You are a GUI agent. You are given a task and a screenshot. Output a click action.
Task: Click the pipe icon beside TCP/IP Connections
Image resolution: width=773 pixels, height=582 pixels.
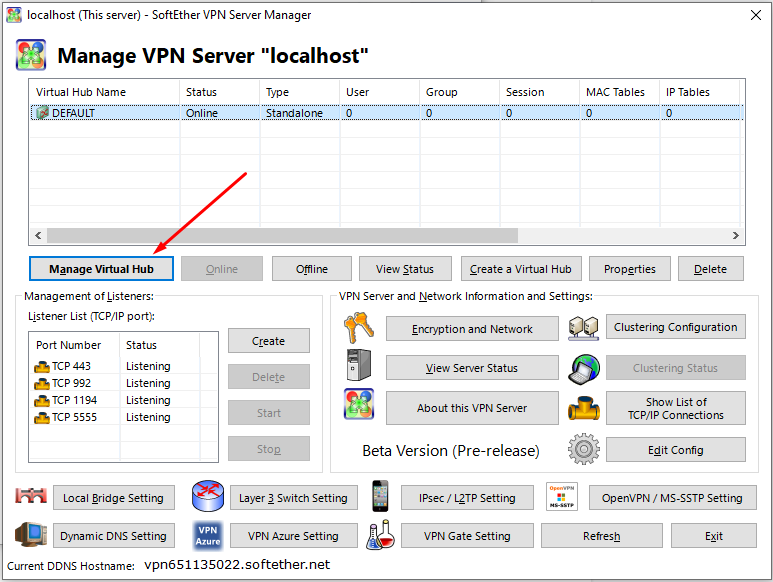(584, 409)
